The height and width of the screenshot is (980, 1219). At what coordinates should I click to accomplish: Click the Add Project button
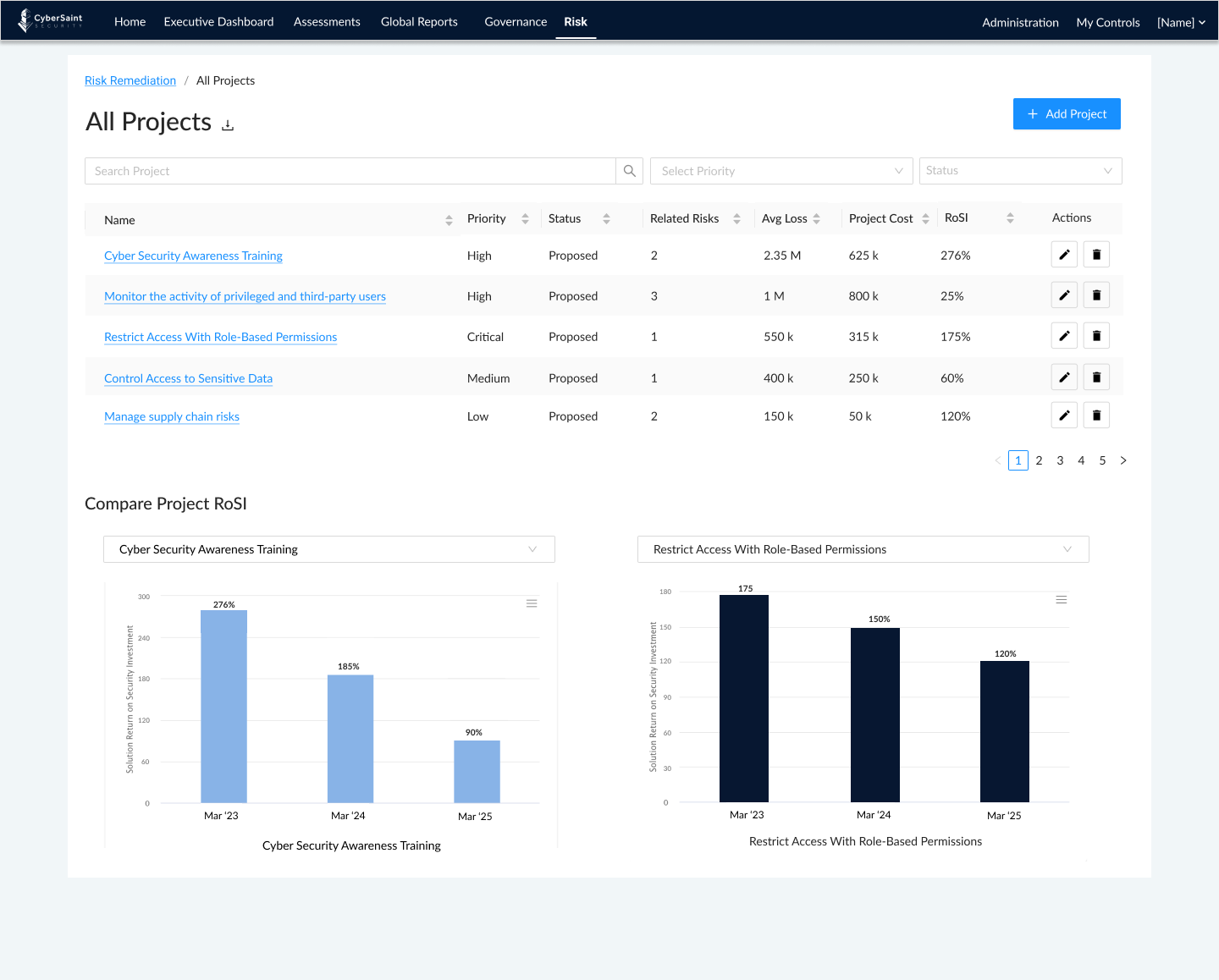pyautogui.click(x=1066, y=114)
